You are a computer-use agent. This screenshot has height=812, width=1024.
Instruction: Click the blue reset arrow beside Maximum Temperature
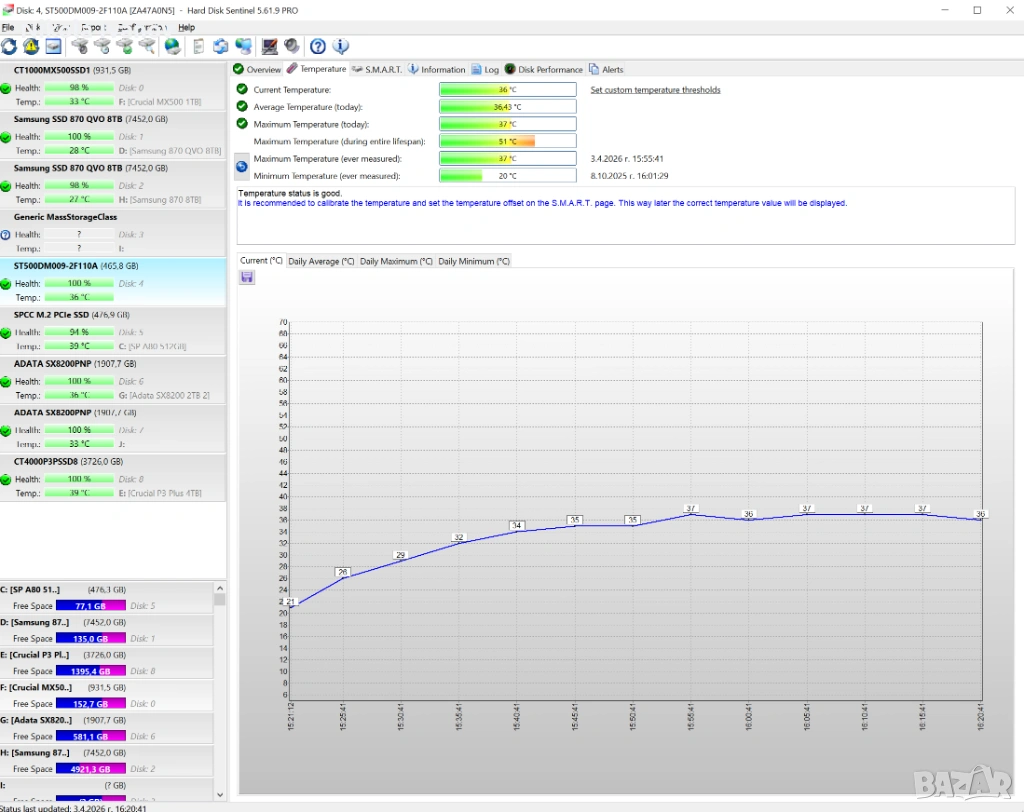[x=241, y=166]
